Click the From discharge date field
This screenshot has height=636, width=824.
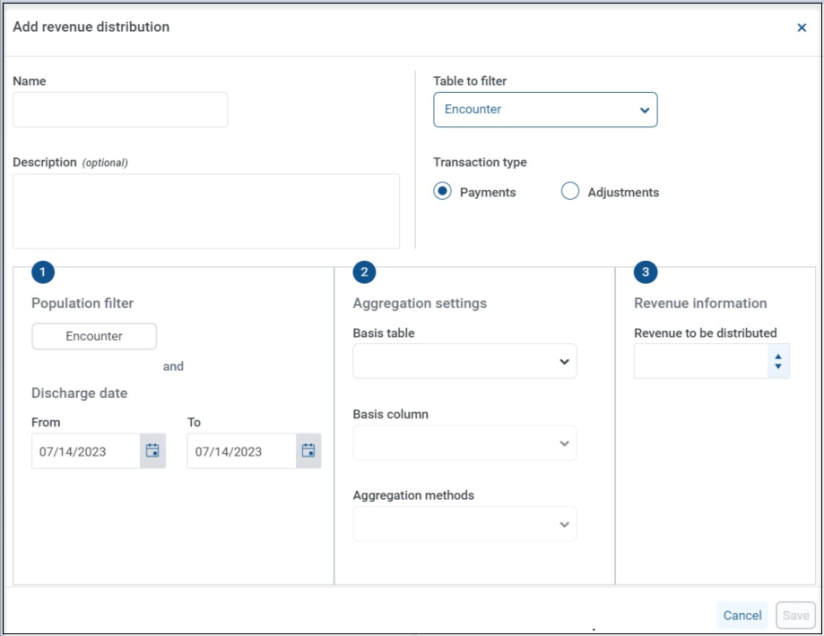point(86,451)
